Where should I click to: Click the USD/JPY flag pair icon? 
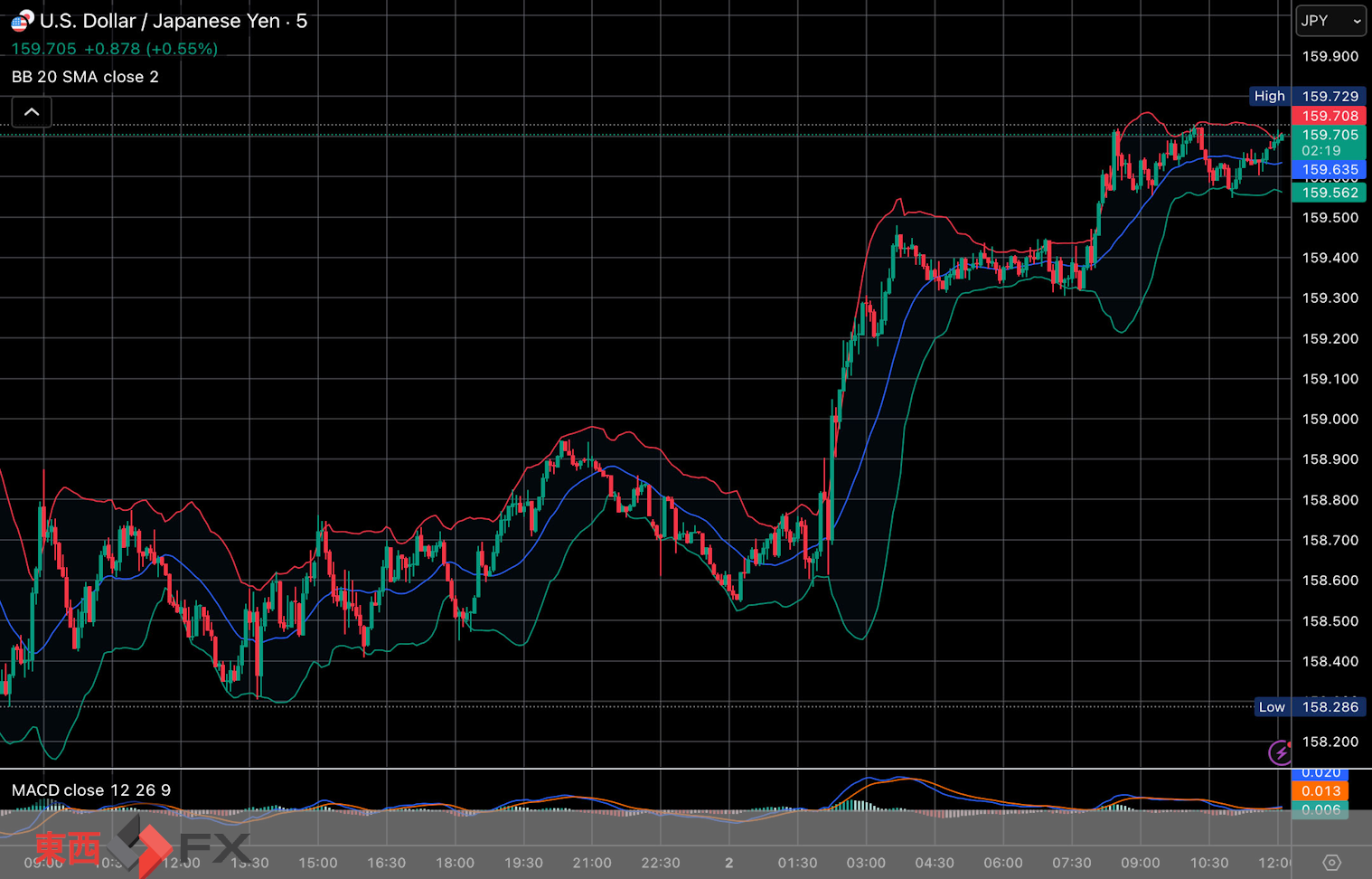[22, 21]
